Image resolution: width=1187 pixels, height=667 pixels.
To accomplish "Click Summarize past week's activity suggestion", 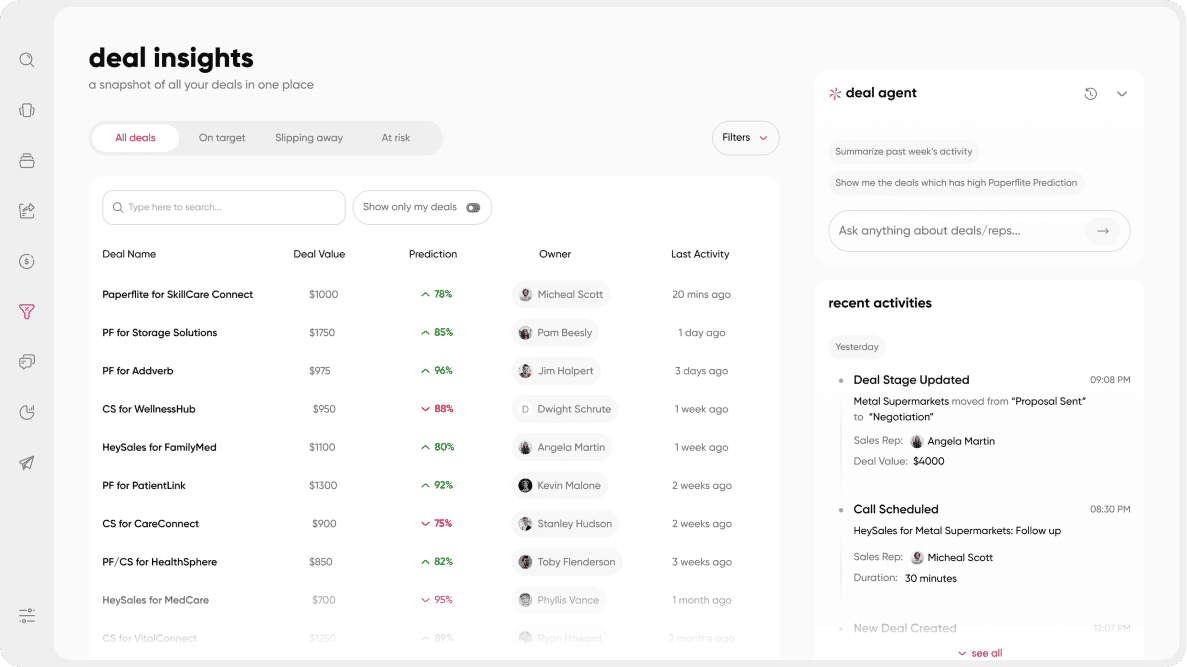I will [x=903, y=151].
